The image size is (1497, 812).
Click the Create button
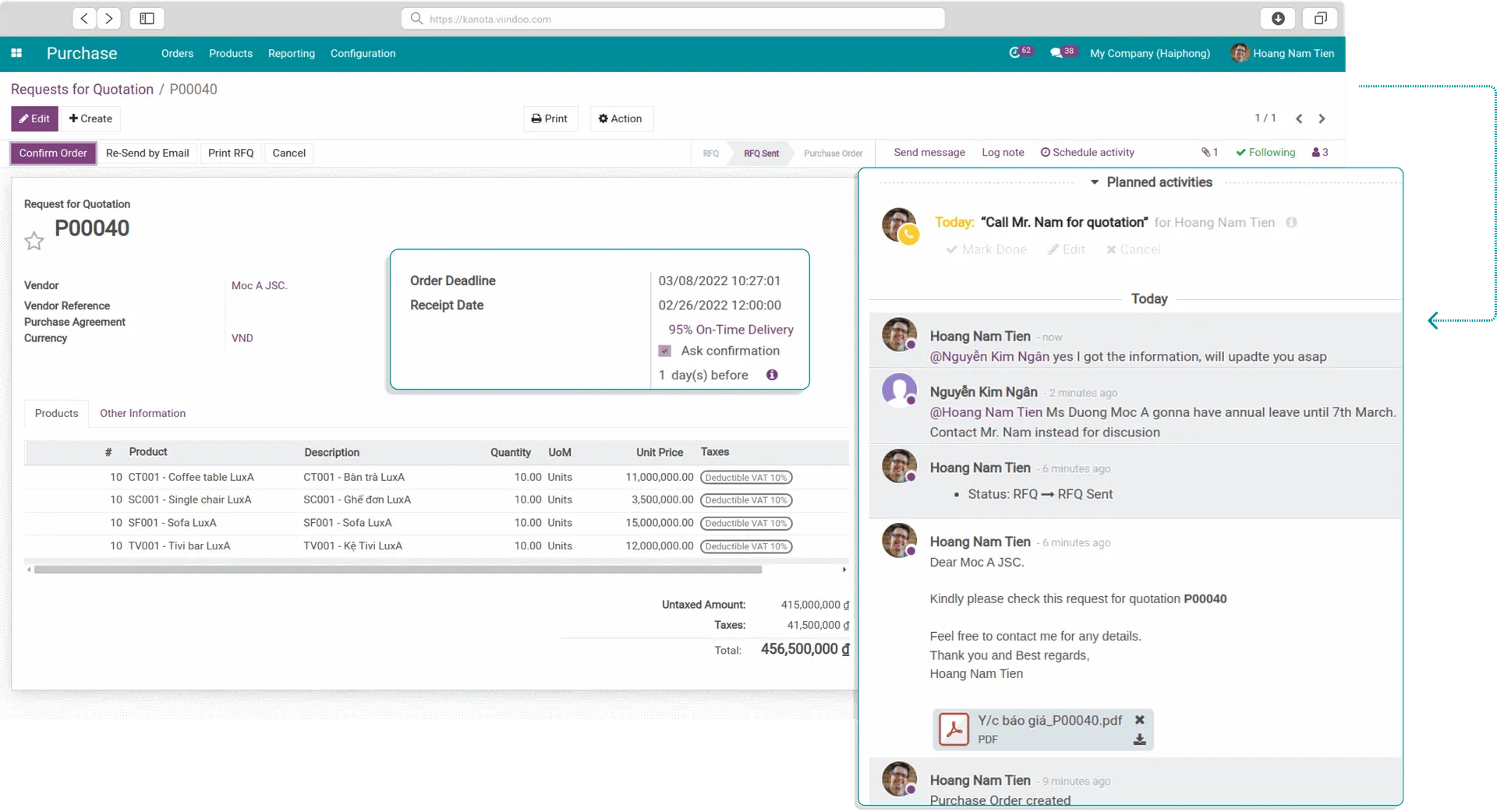click(x=90, y=118)
